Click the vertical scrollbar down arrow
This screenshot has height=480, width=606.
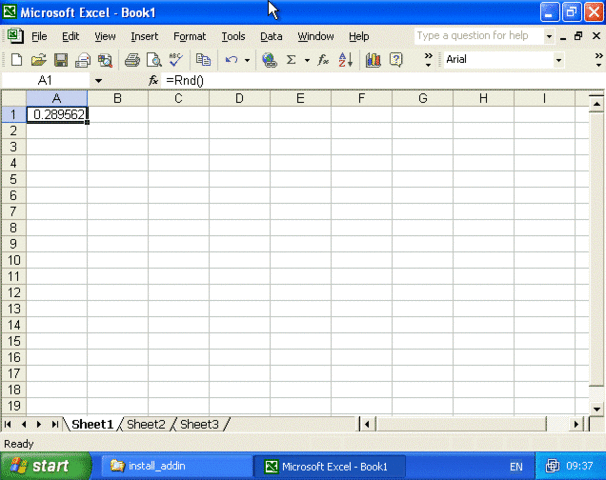click(x=596, y=409)
